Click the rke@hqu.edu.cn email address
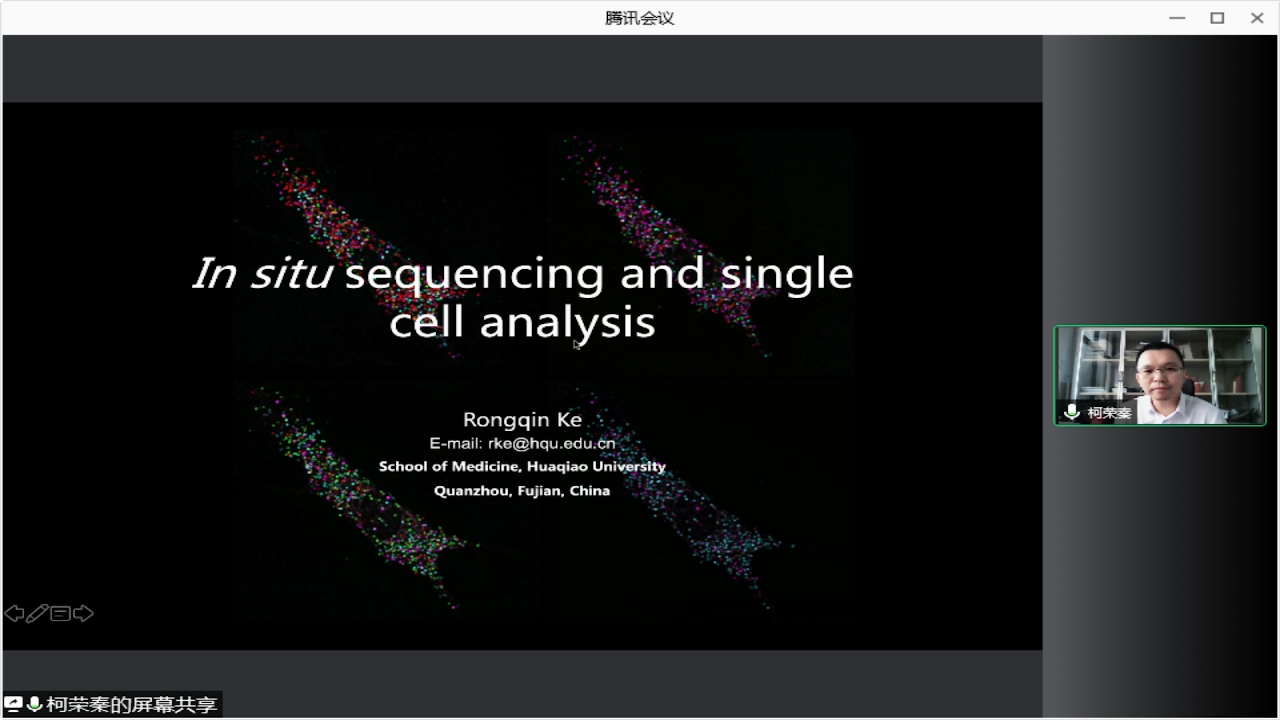This screenshot has height=720, width=1280. (522, 443)
